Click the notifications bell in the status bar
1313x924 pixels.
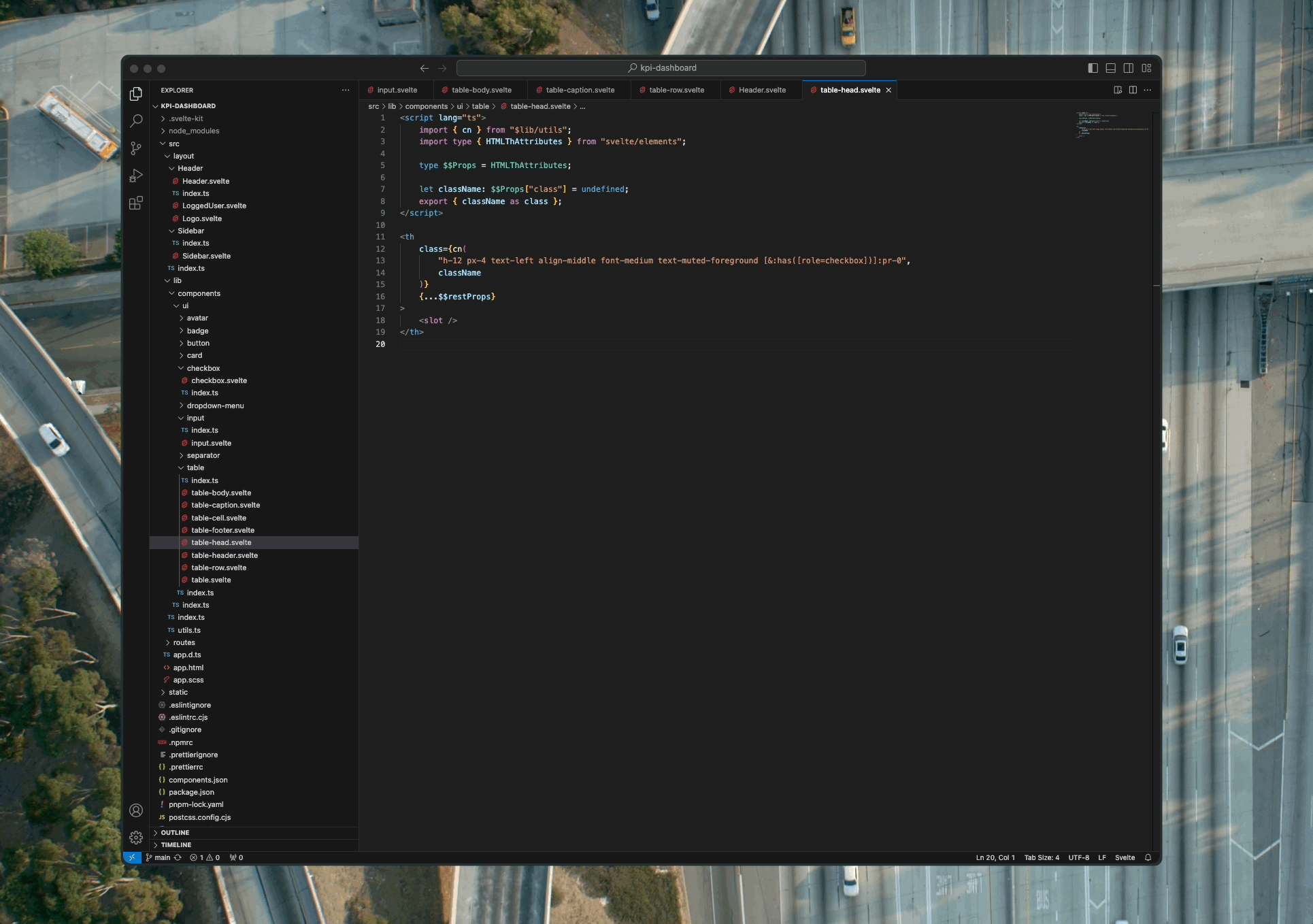coord(1148,857)
